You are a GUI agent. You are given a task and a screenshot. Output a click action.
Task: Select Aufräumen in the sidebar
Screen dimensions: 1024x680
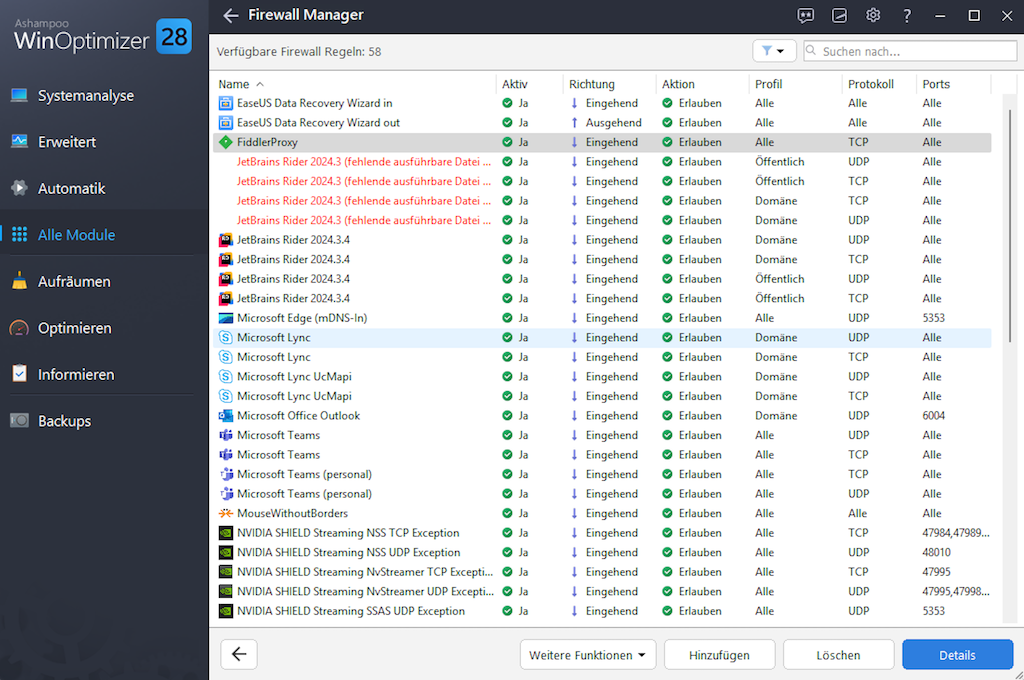tap(73, 282)
